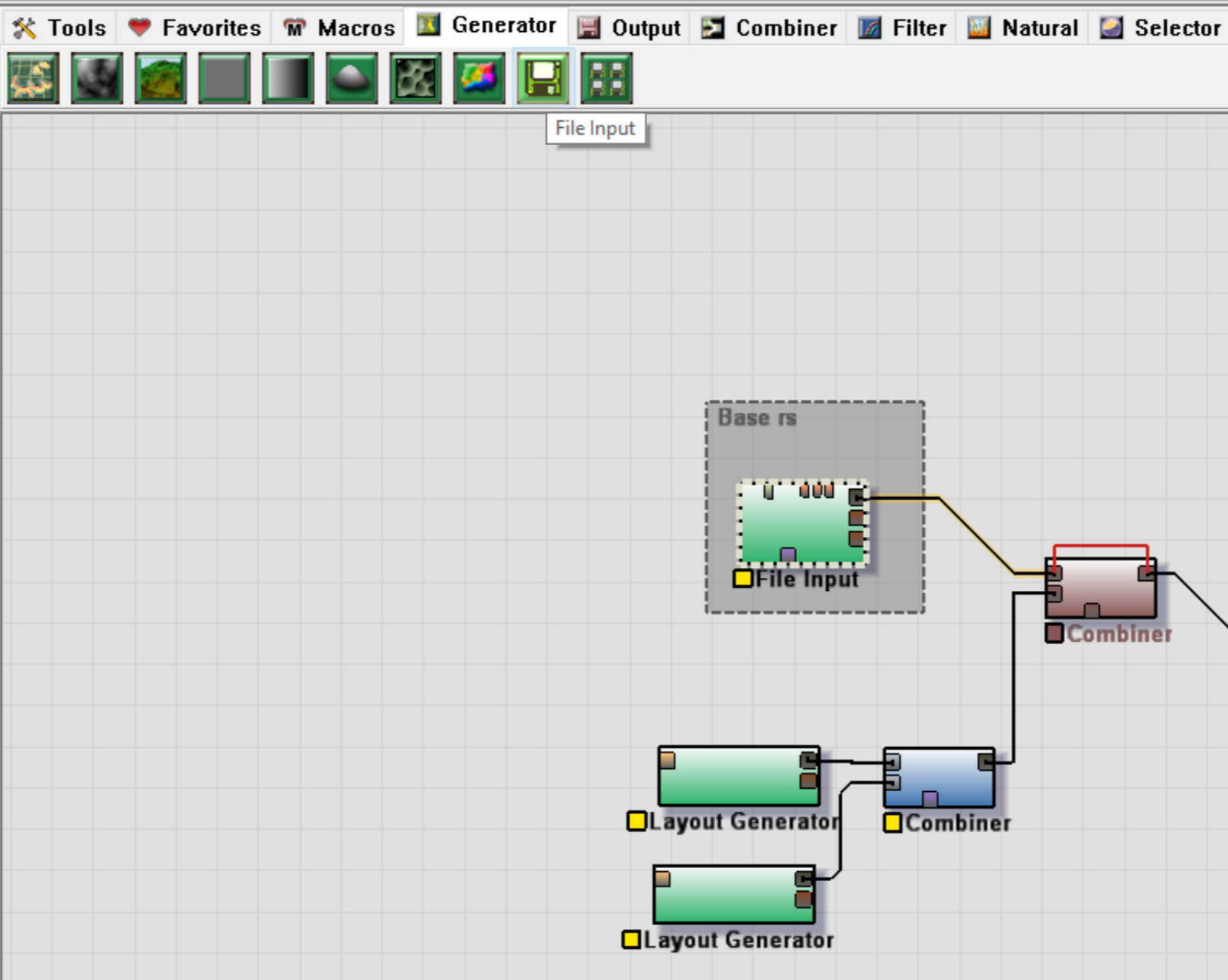Choose the green terrain hill generator icon
The width and height of the screenshot is (1228, 980).
tap(161, 78)
